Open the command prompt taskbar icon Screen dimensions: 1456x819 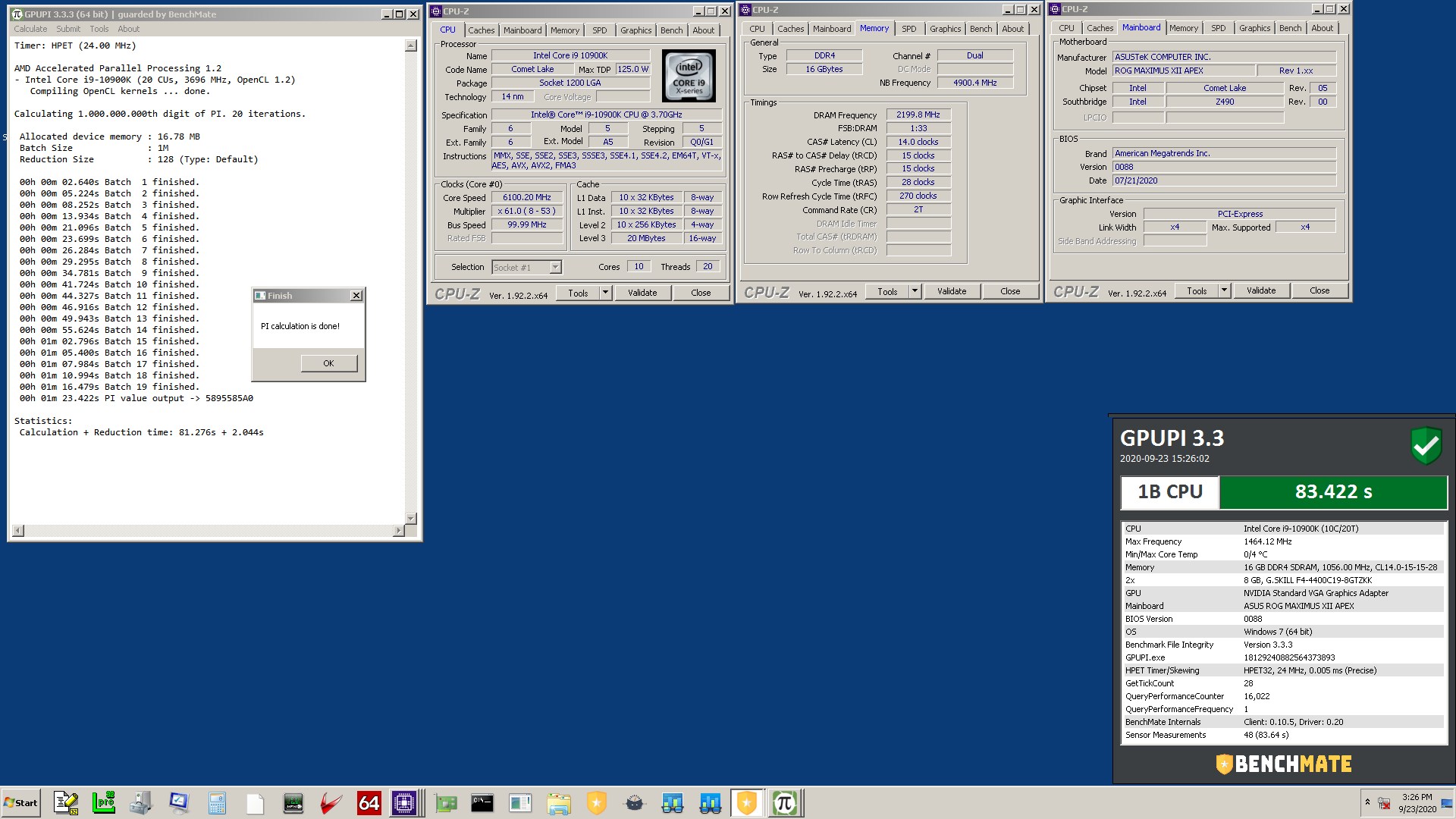click(x=482, y=802)
